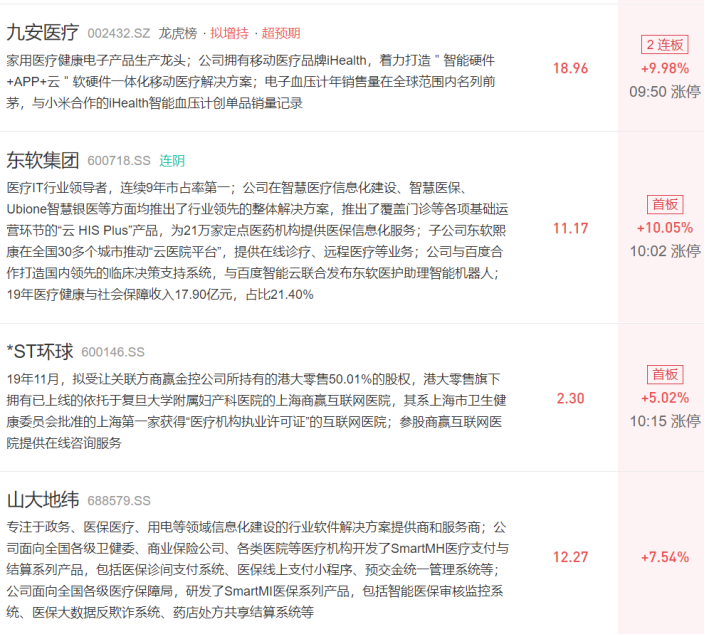Click the 10:15 涨停 time label

[x=665, y=421]
